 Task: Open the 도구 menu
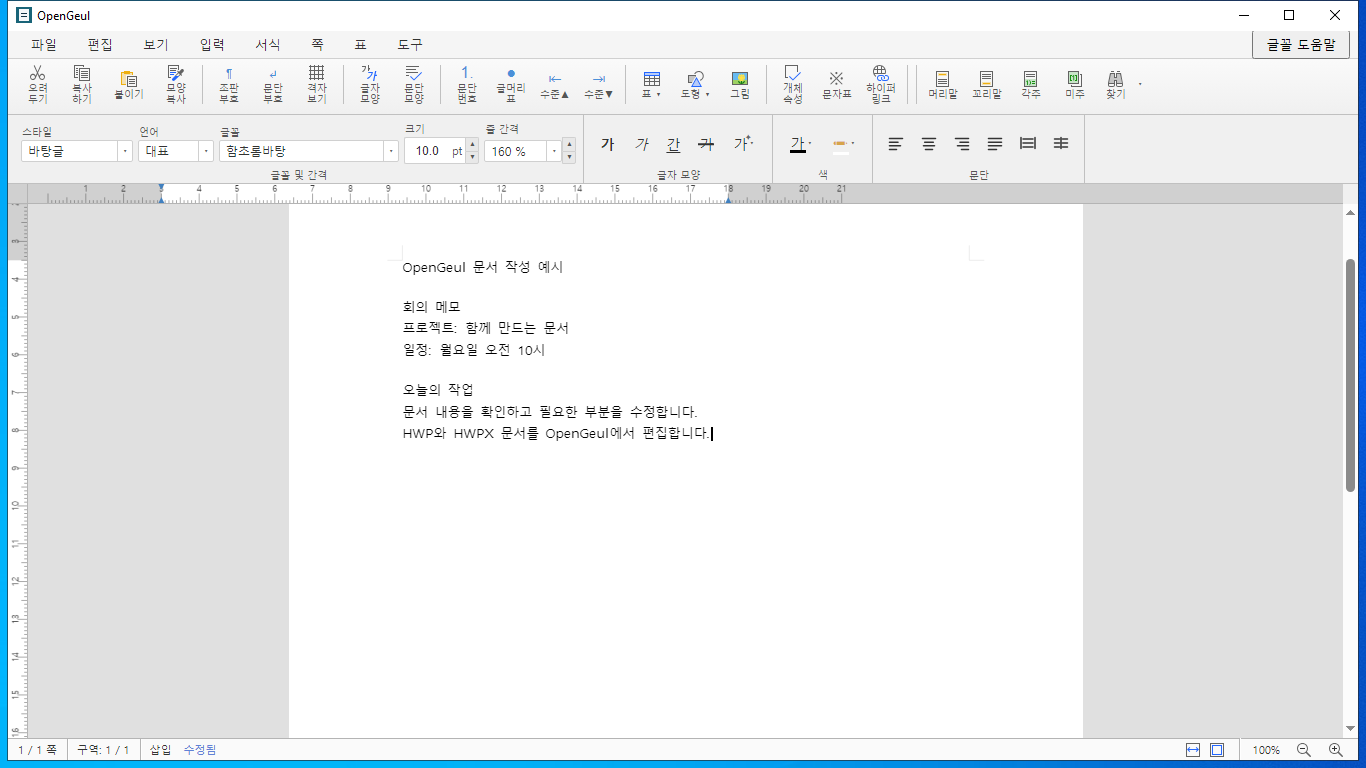click(410, 45)
